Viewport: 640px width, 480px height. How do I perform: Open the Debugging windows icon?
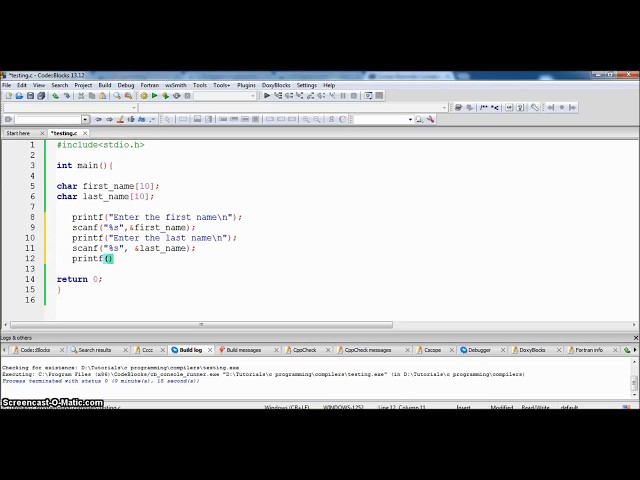[x=368, y=96]
